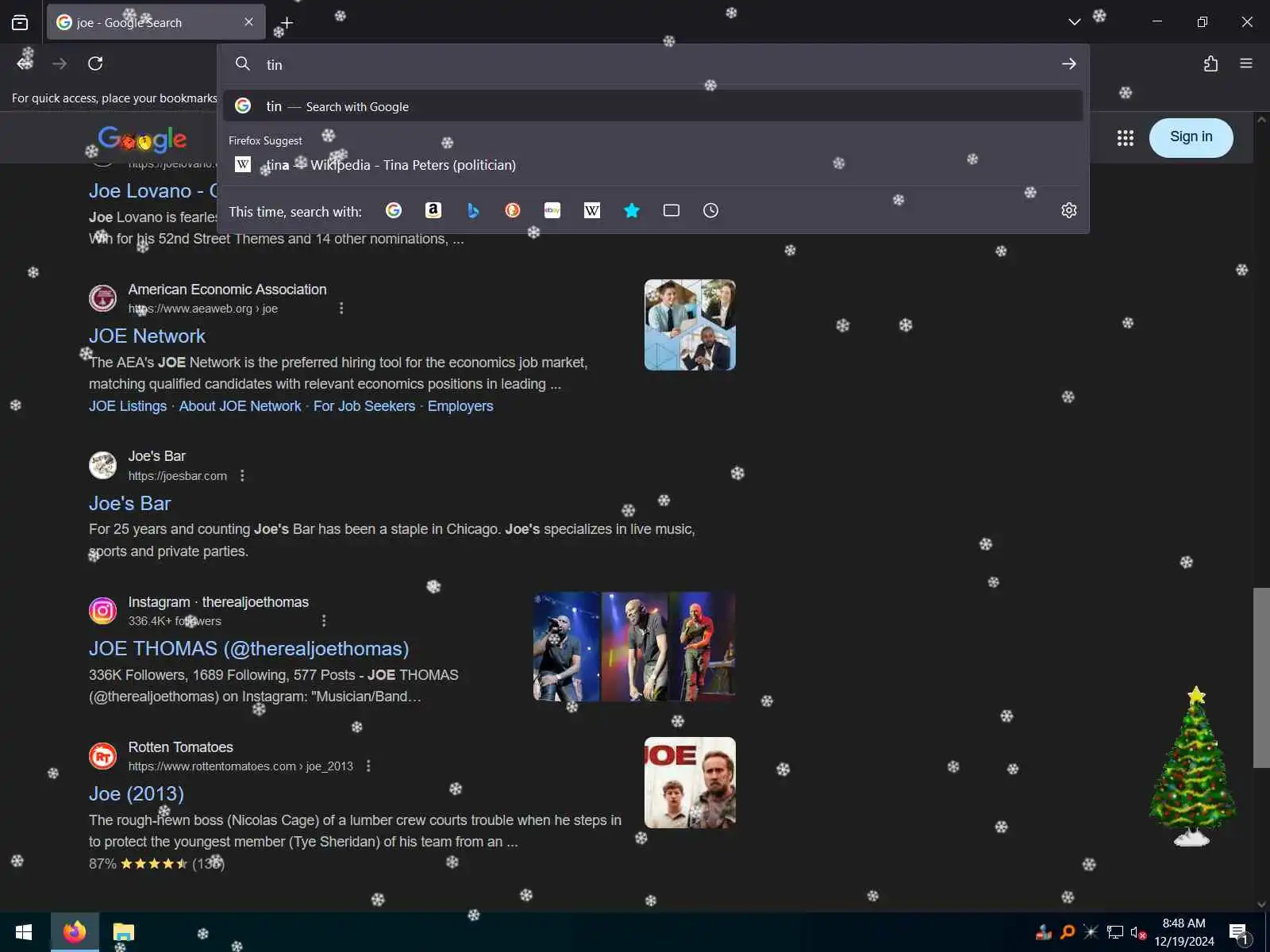Open the Firefox application menu
The height and width of the screenshot is (952, 1270).
point(1246,63)
